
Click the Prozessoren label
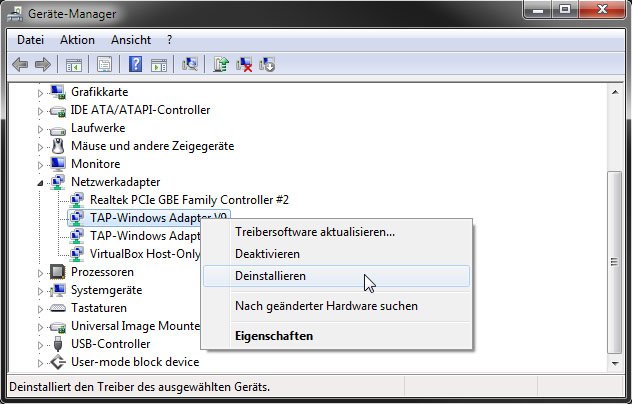tap(102, 272)
